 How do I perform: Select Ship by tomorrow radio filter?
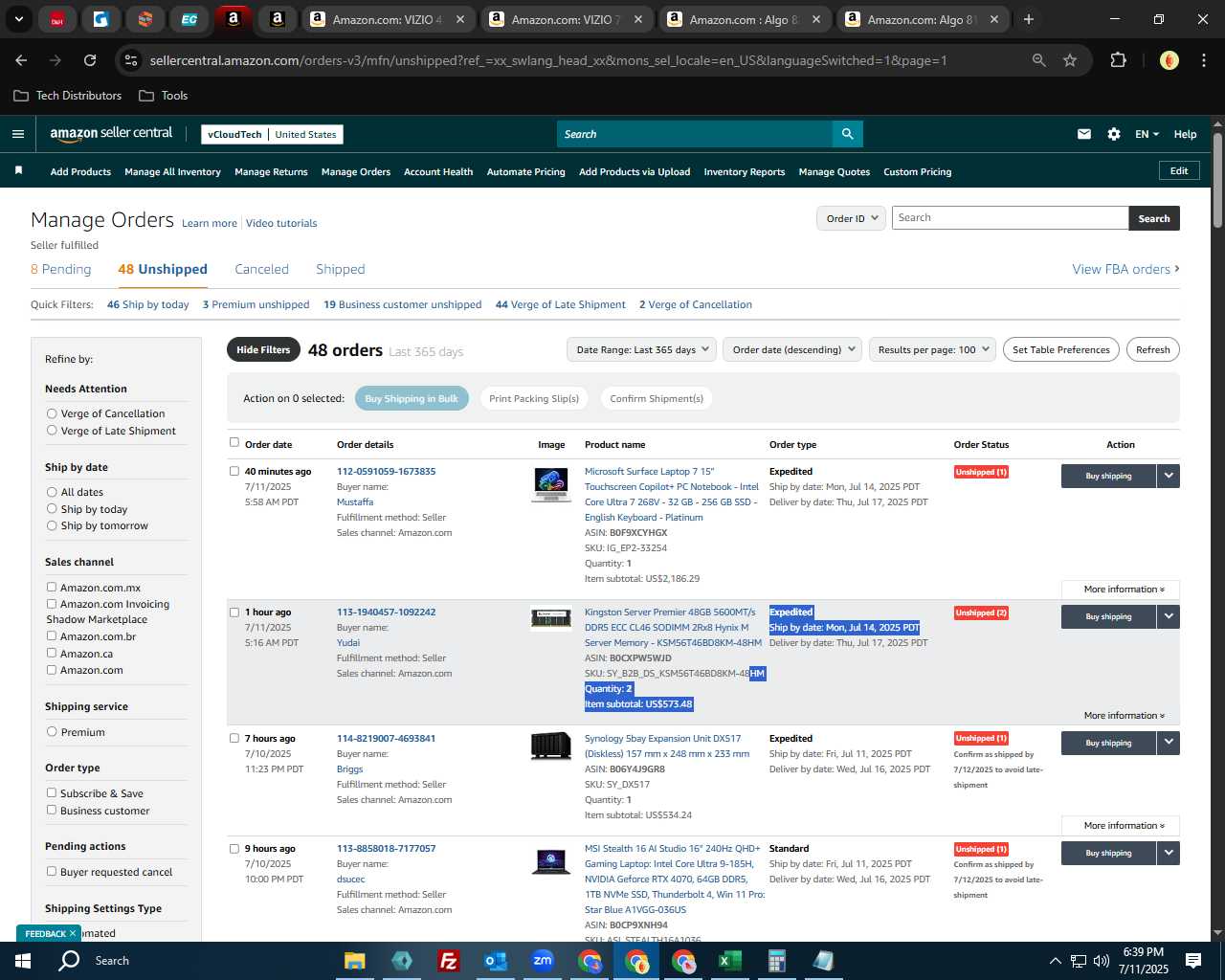(52, 525)
